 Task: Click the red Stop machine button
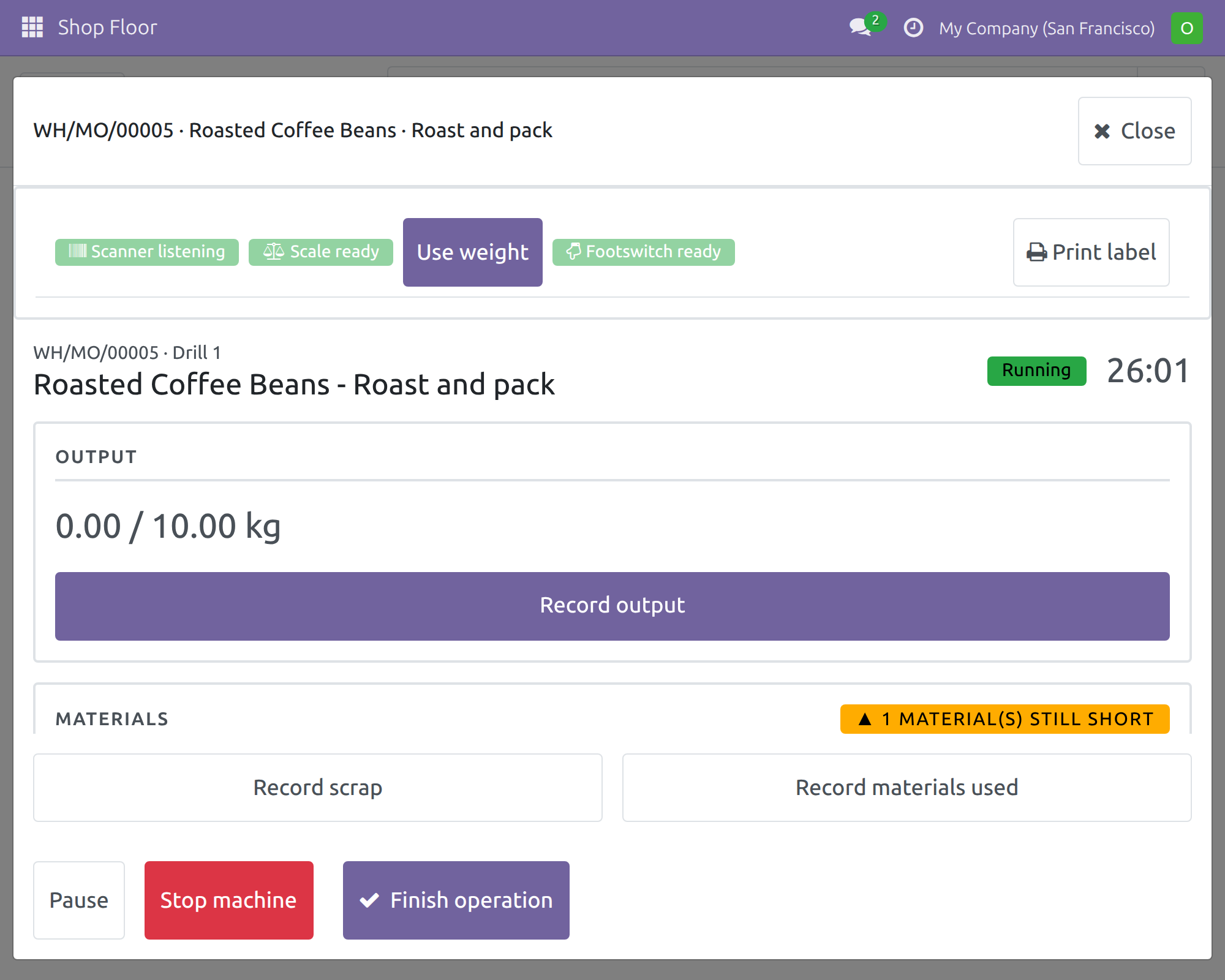pyautogui.click(x=229, y=900)
